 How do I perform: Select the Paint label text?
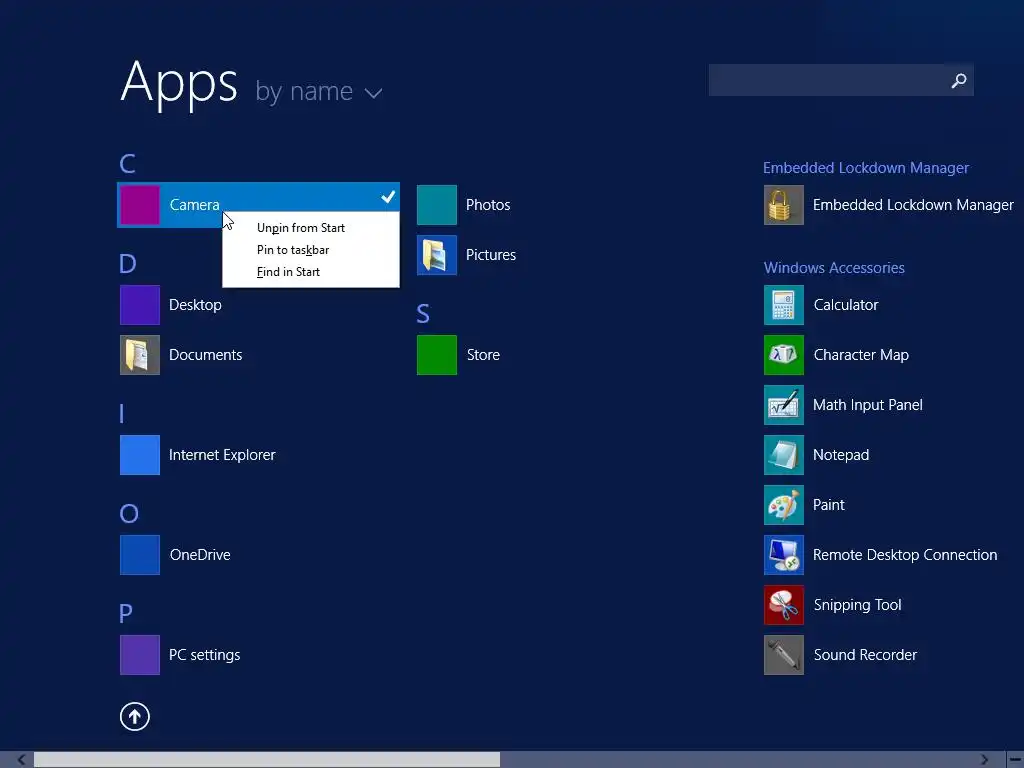(x=828, y=505)
